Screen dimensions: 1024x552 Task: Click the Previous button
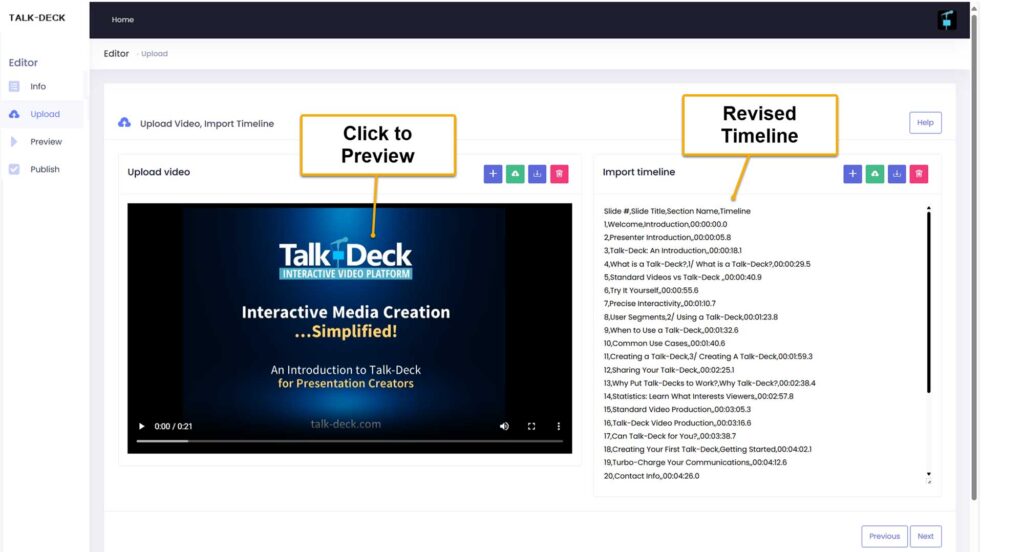tap(884, 536)
